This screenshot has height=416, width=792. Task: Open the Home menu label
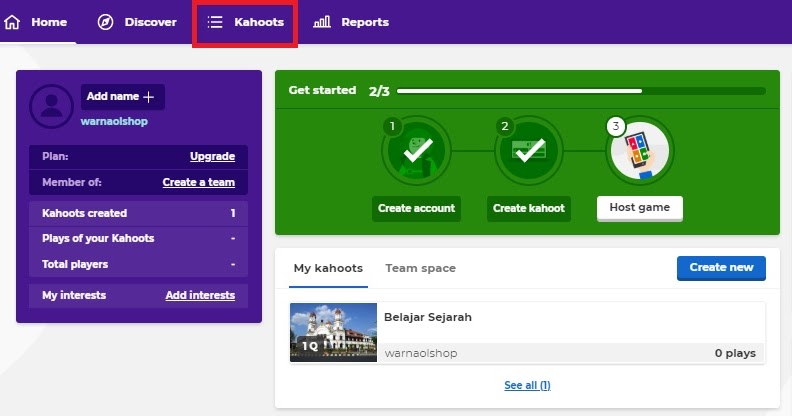click(x=49, y=22)
